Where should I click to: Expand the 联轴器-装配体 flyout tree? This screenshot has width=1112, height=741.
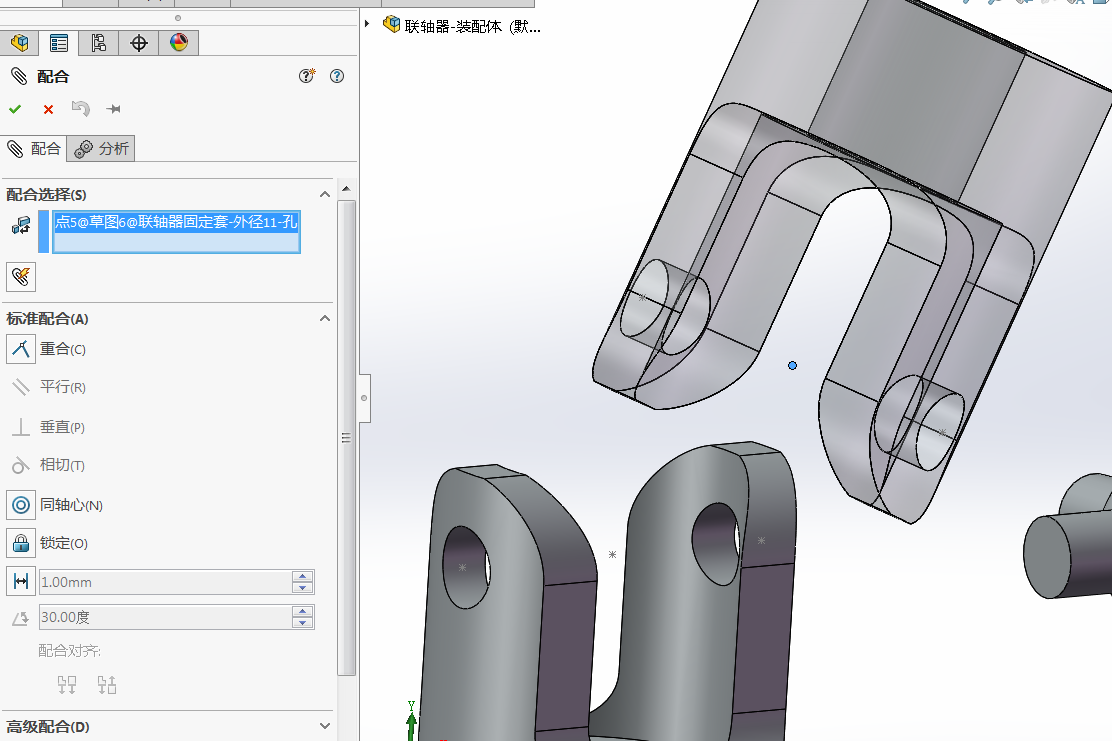click(367, 24)
